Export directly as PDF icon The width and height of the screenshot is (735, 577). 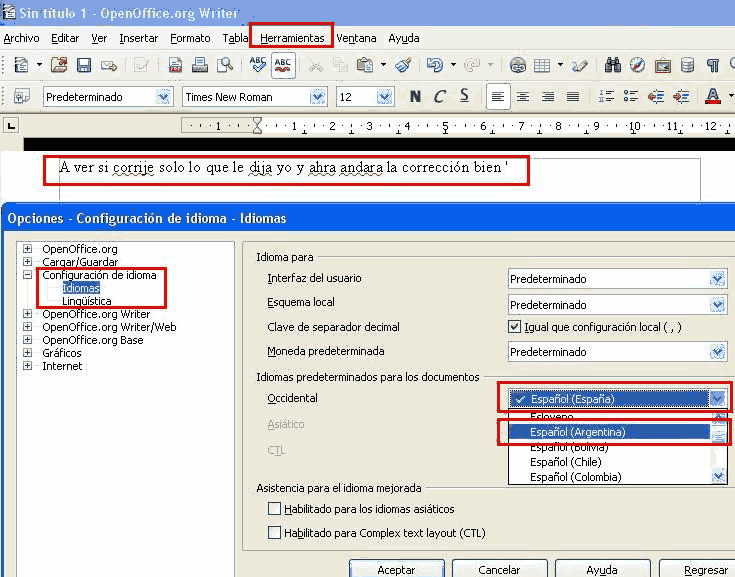(175, 65)
